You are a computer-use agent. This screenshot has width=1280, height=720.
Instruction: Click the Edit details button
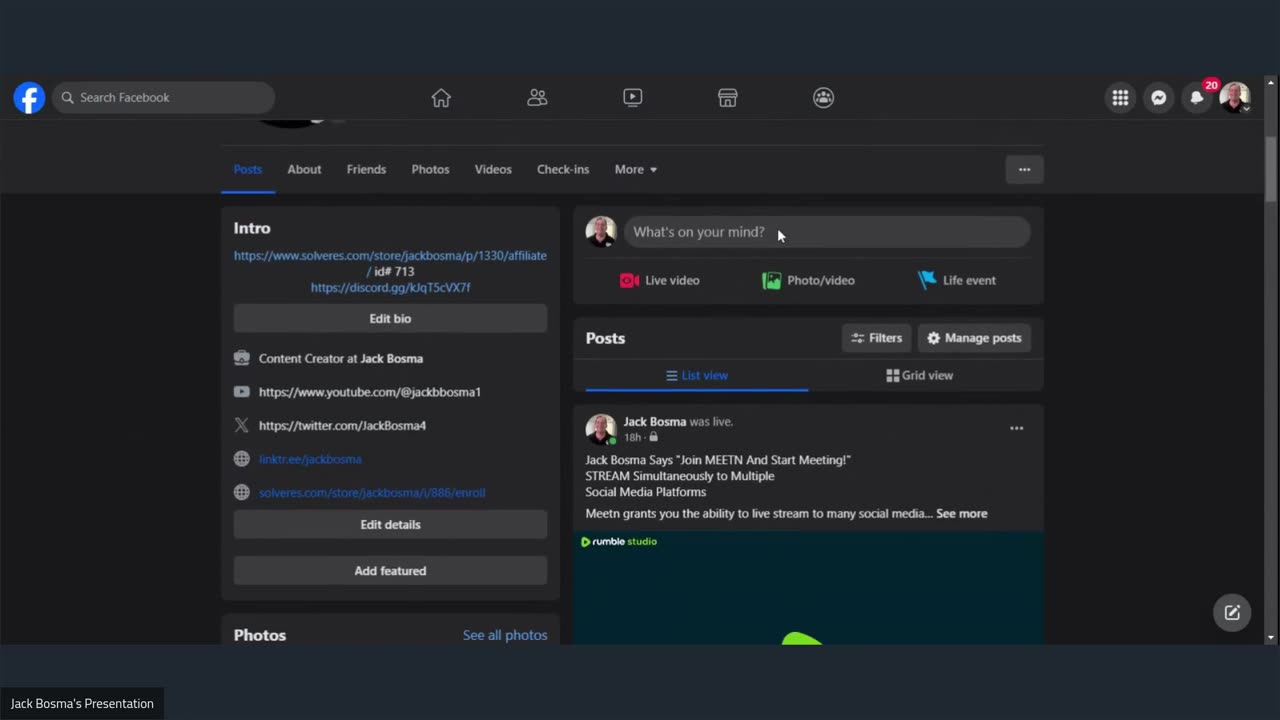(390, 524)
